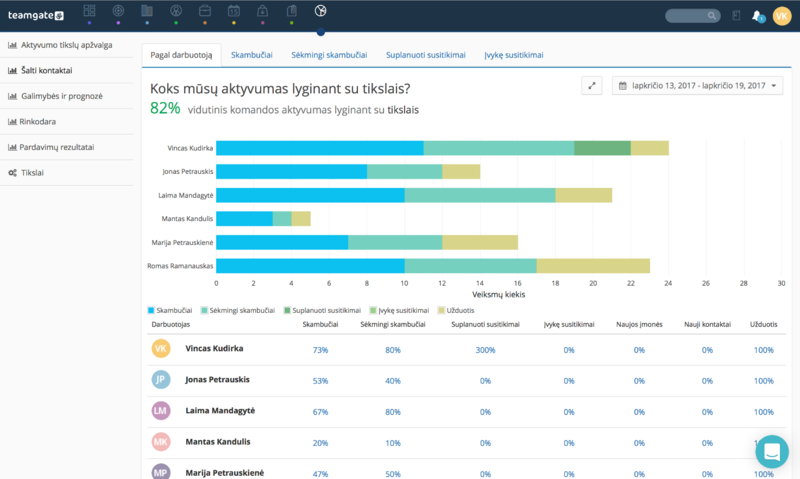Click the MK avatar in Mantas Kandulis row
The width and height of the screenshot is (800, 479).
coord(161,442)
